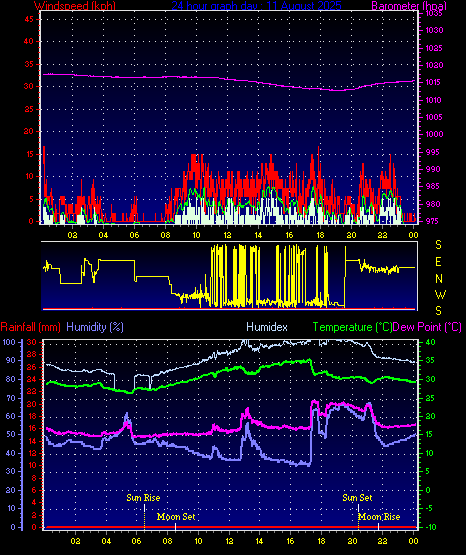Click the N wind direction label
This screenshot has height=555, width=466.
439,279
